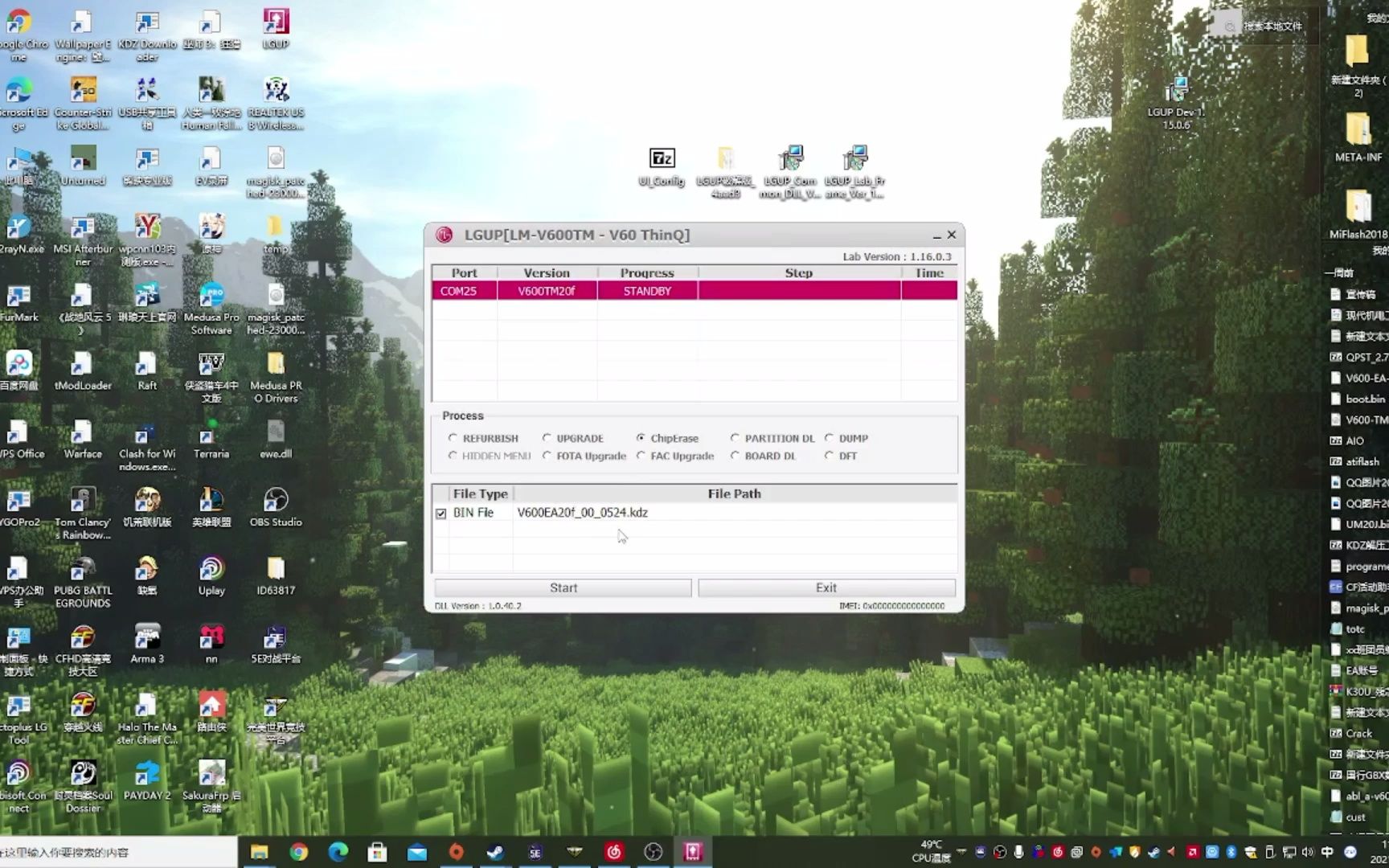Open the Terraria desktop icon
The width and height of the screenshot is (1389, 868).
coord(211,440)
